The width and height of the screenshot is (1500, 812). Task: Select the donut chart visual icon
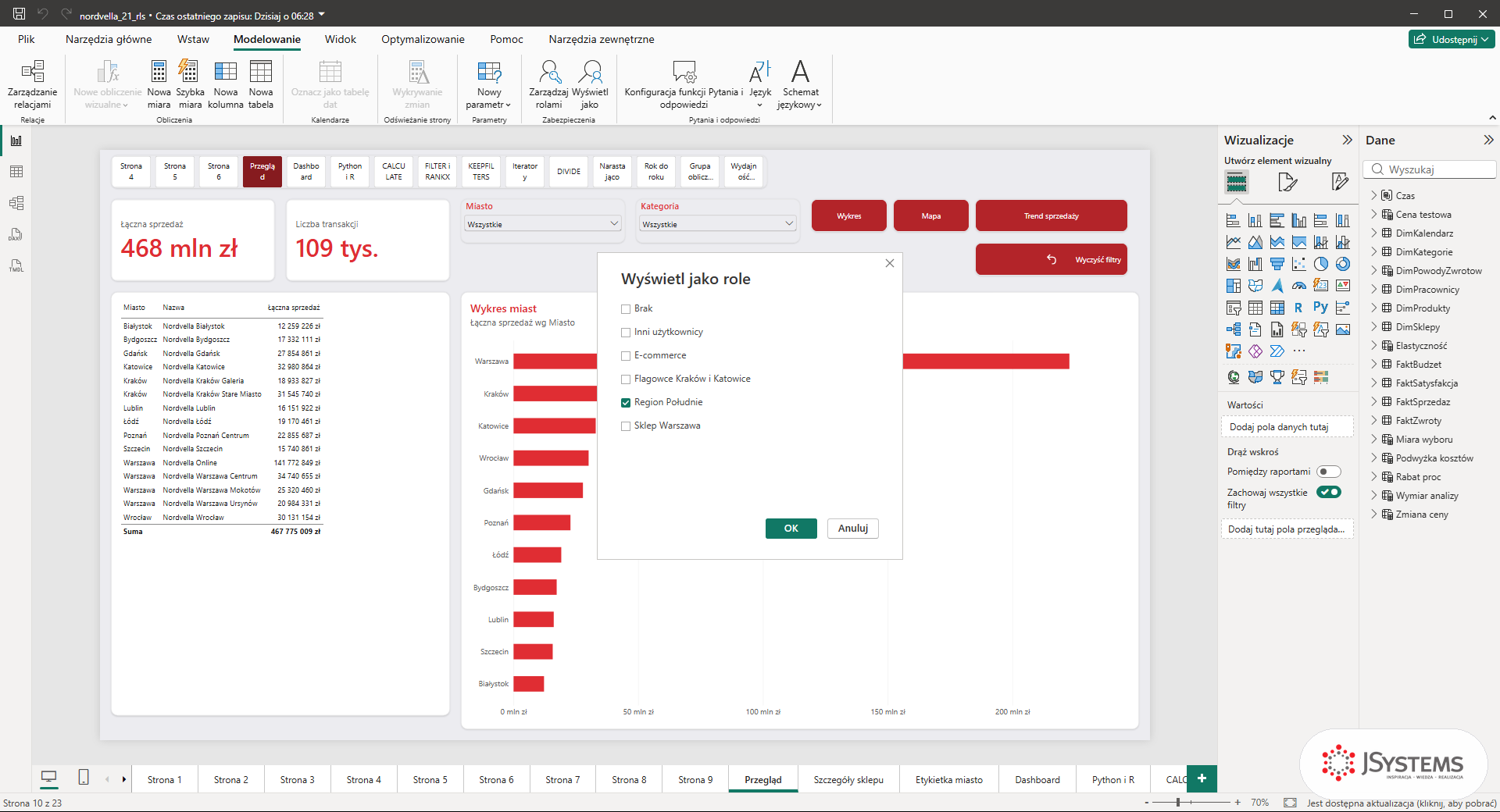pos(1342,264)
